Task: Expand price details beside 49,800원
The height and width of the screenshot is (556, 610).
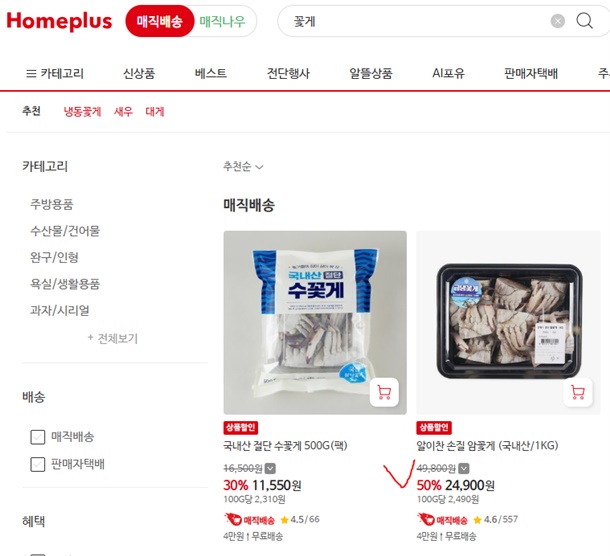Action: [x=464, y=468]
